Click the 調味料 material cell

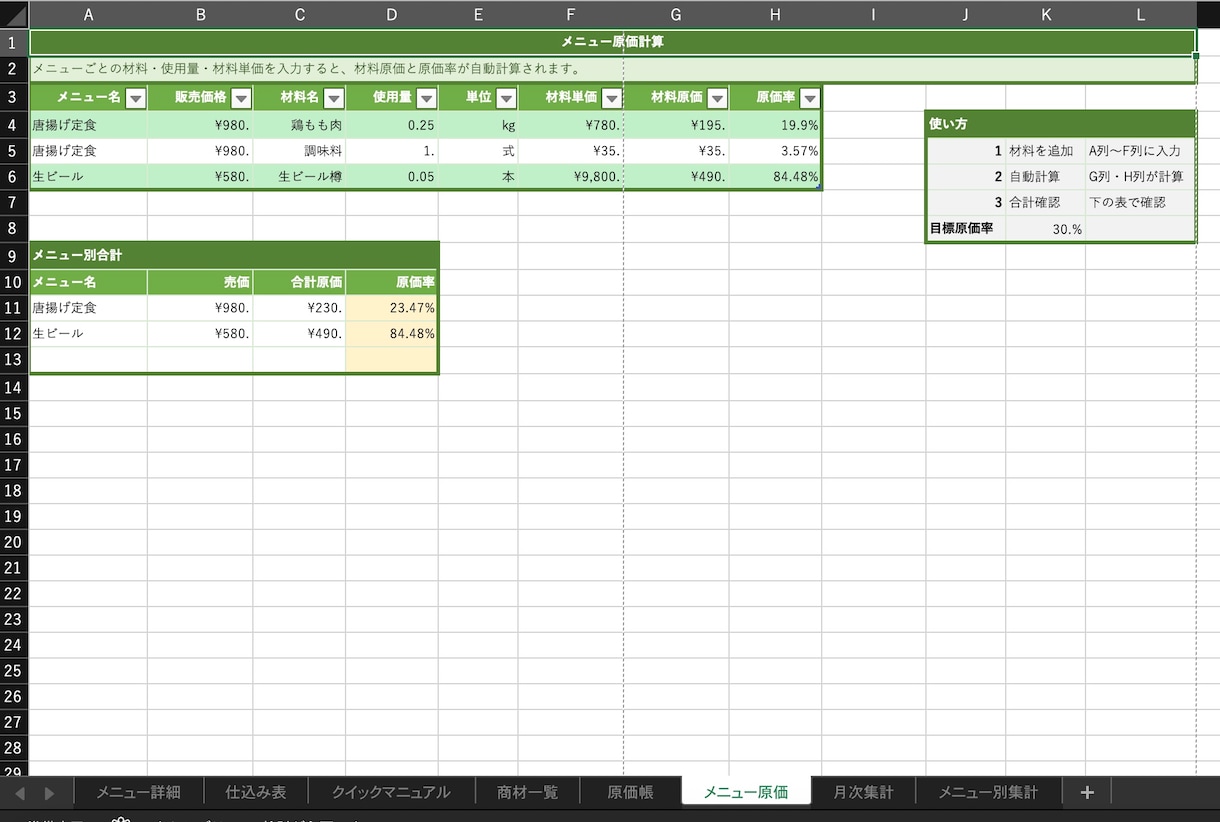point(299,151)
